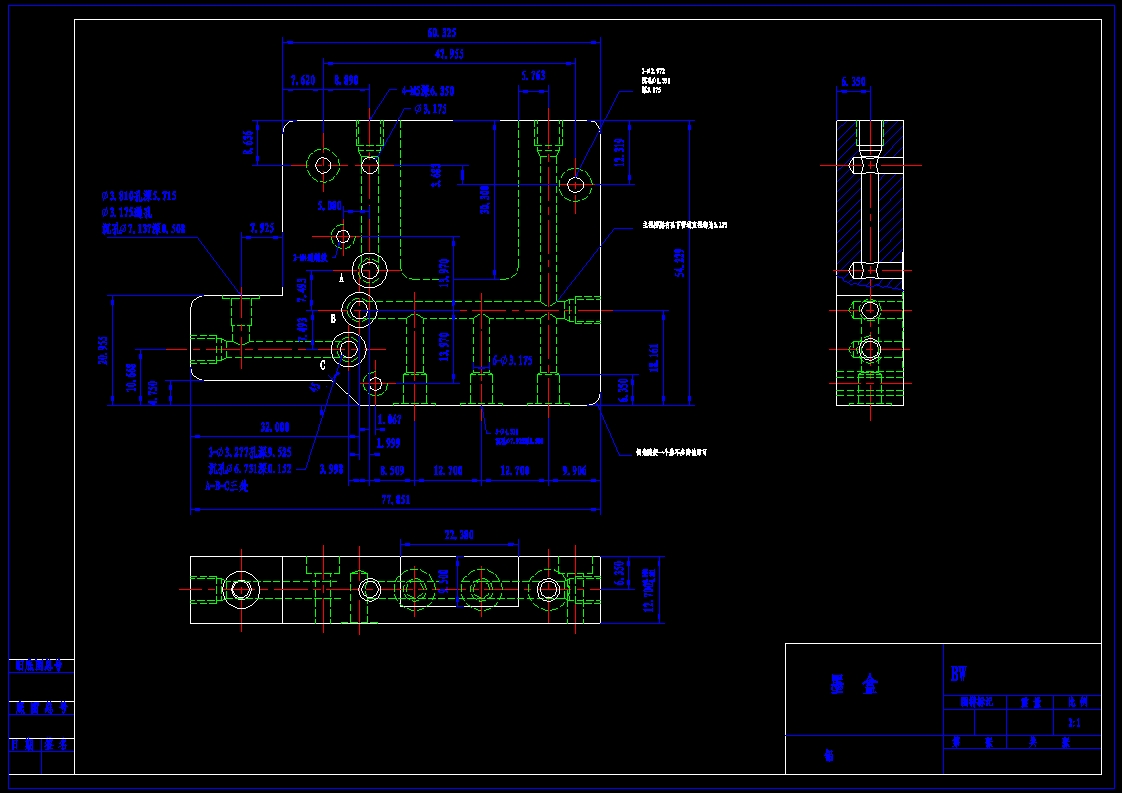1122x793 pixels.
Task: Click the 日期 cell in the left border strip
Action: (x=20, y=745)
